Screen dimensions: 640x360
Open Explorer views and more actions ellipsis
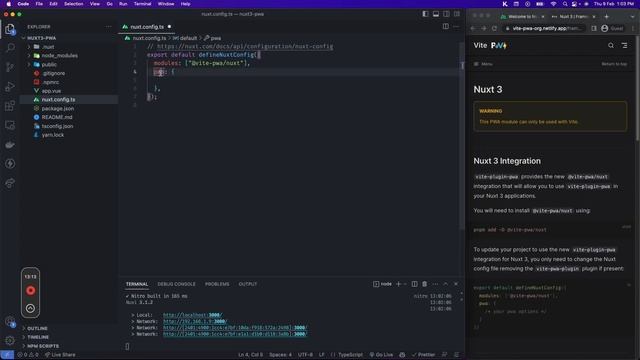click(108, 27)
